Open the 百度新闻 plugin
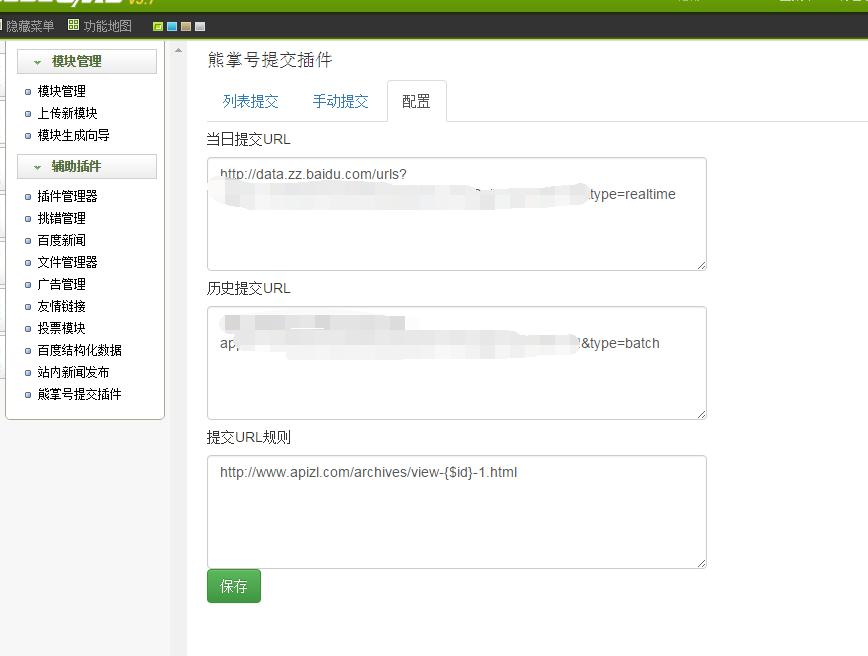The width and height of the screenshot is (868, 656). pos(60,239)
